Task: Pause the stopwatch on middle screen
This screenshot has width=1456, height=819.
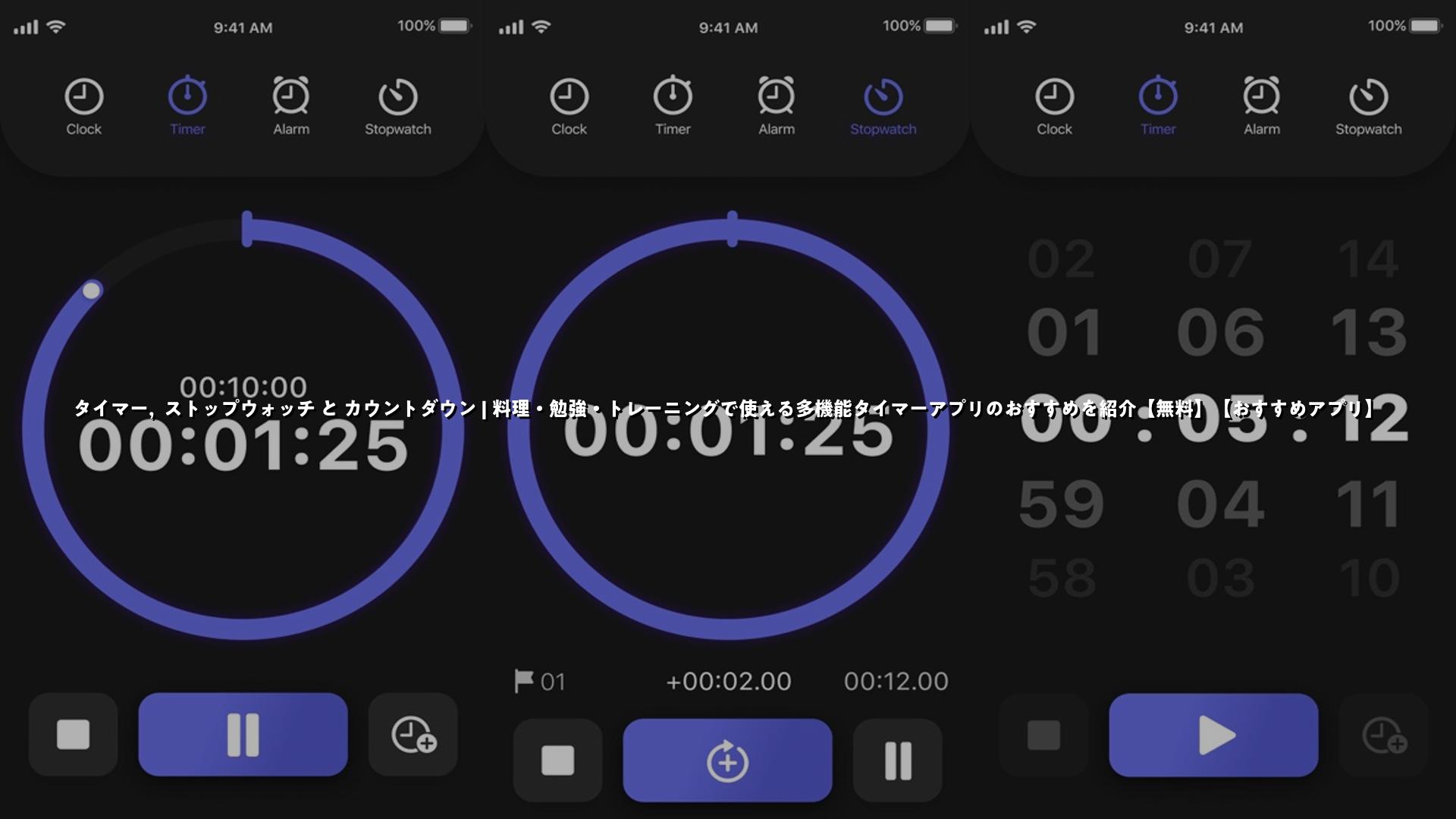Action: click(898, 761)
